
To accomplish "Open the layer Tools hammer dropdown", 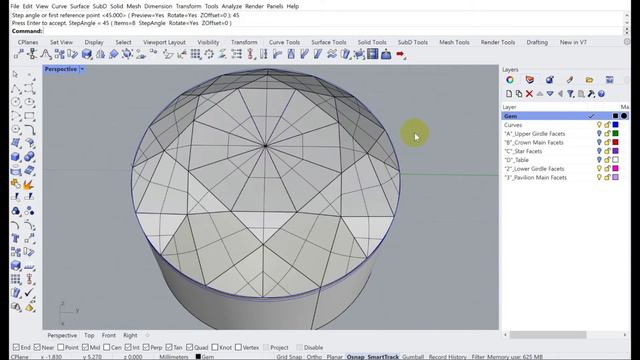I will 591,94.
